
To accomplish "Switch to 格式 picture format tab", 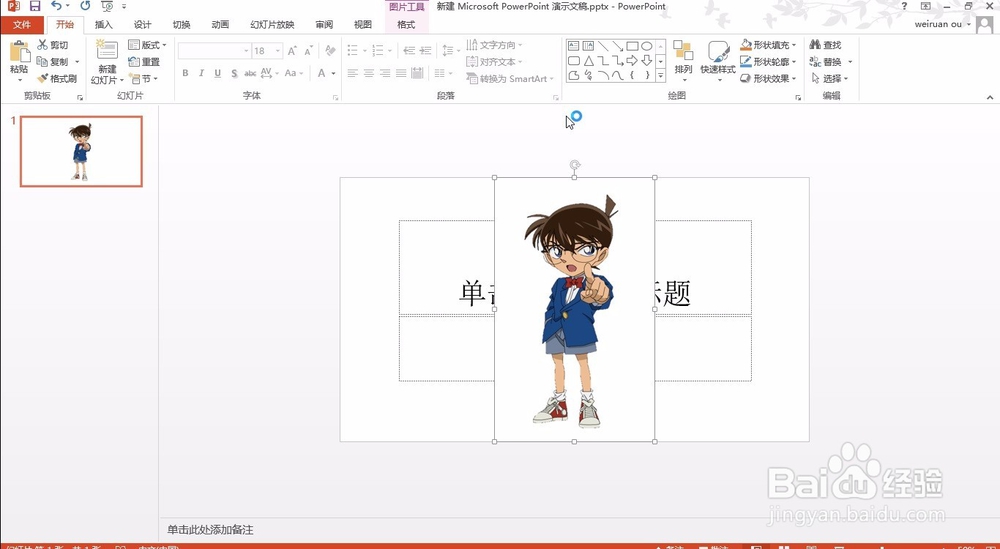I will 406,25.
